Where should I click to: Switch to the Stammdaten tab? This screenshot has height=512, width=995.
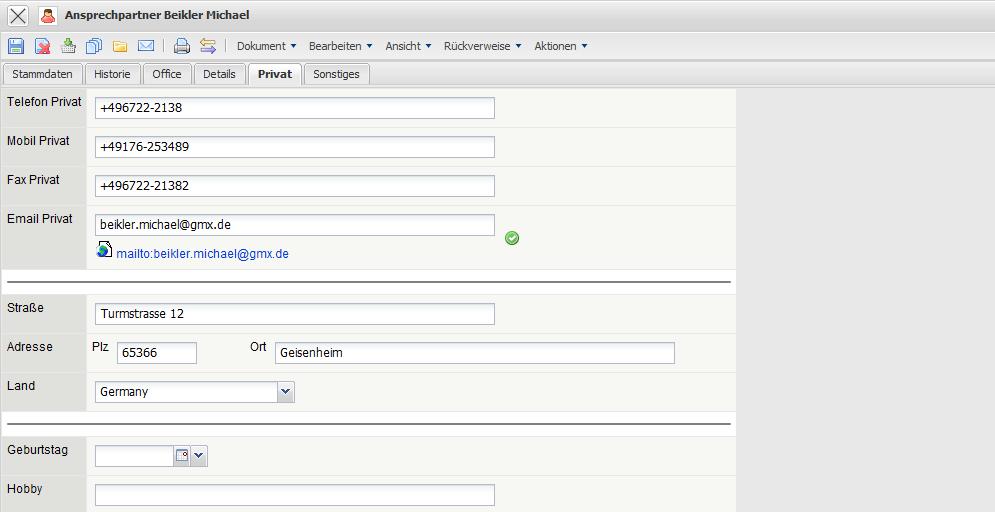pyautogui.click(x=42, y=74)
